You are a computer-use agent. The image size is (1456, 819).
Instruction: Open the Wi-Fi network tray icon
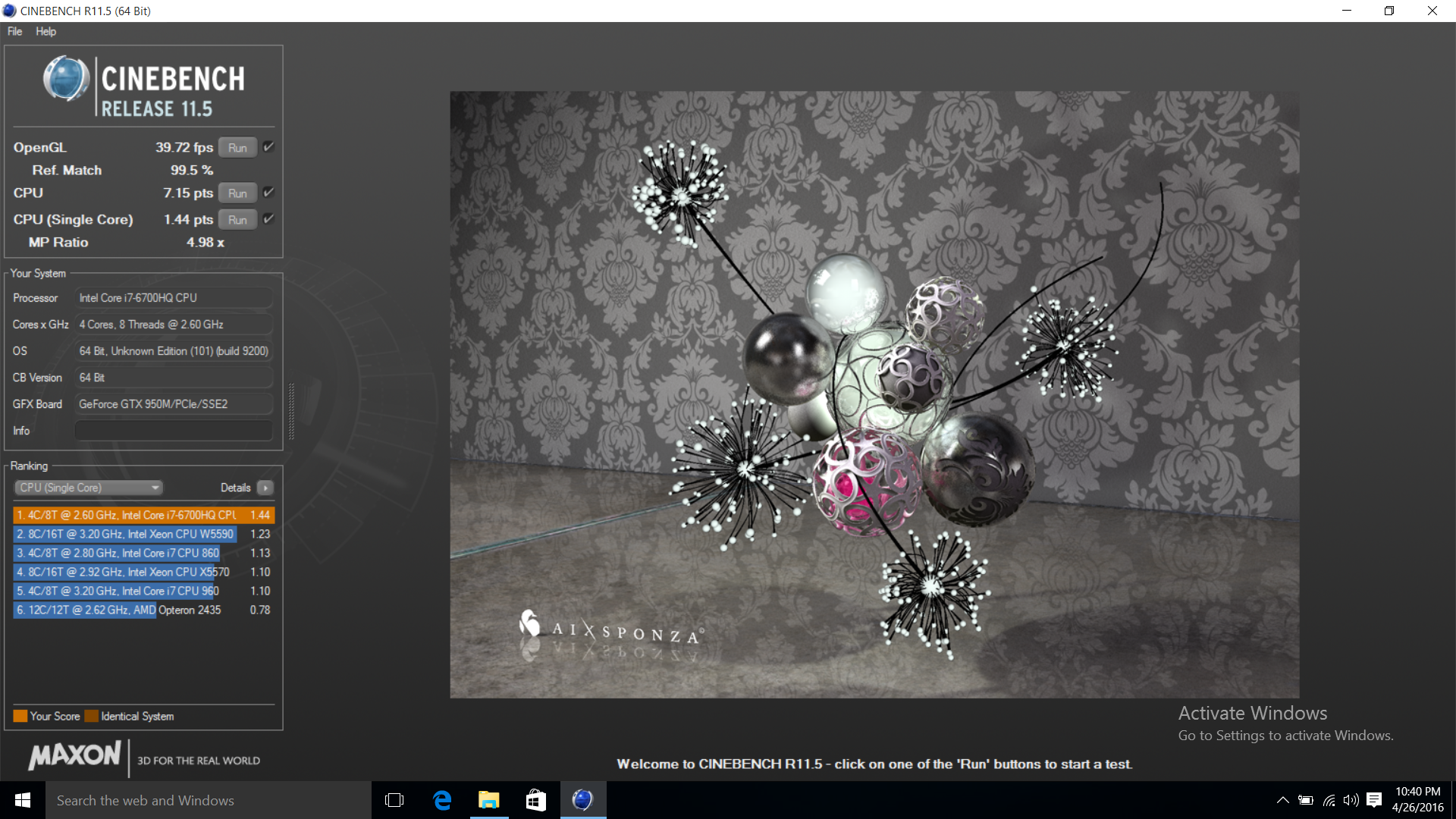[1329, 800]
